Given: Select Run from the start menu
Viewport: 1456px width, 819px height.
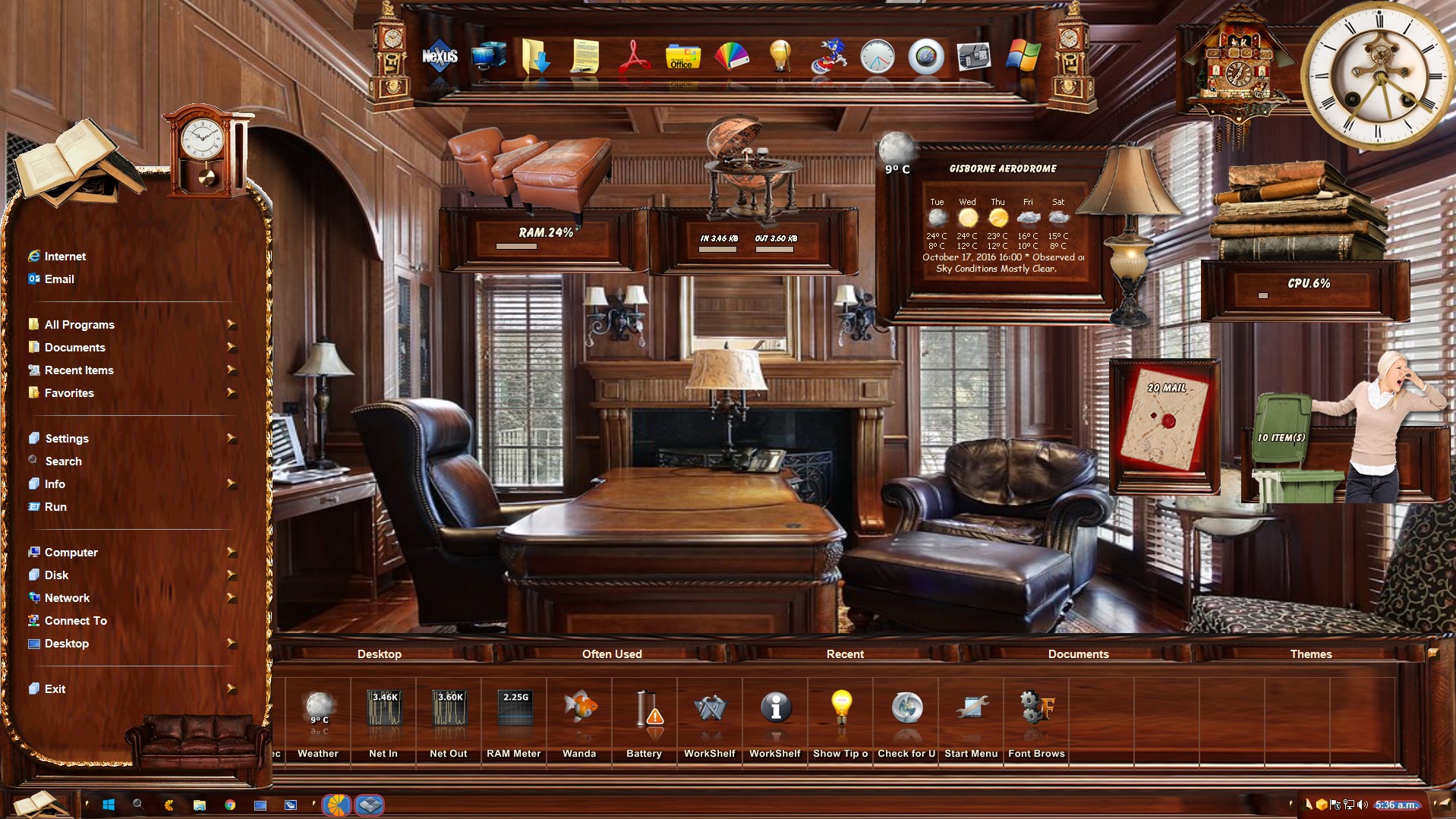Looking at the screenshot, I should coord(55,507).
